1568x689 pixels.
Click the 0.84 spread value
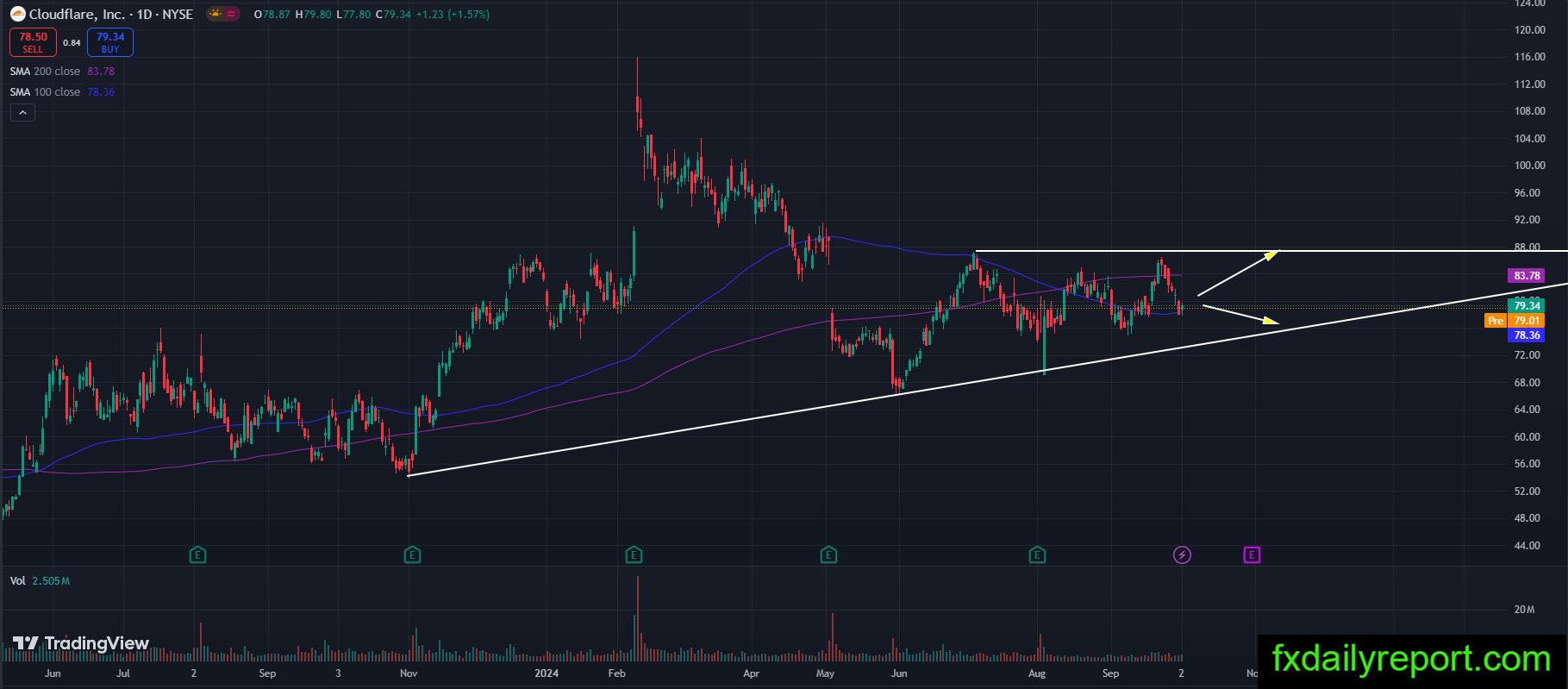pos(72,42)
